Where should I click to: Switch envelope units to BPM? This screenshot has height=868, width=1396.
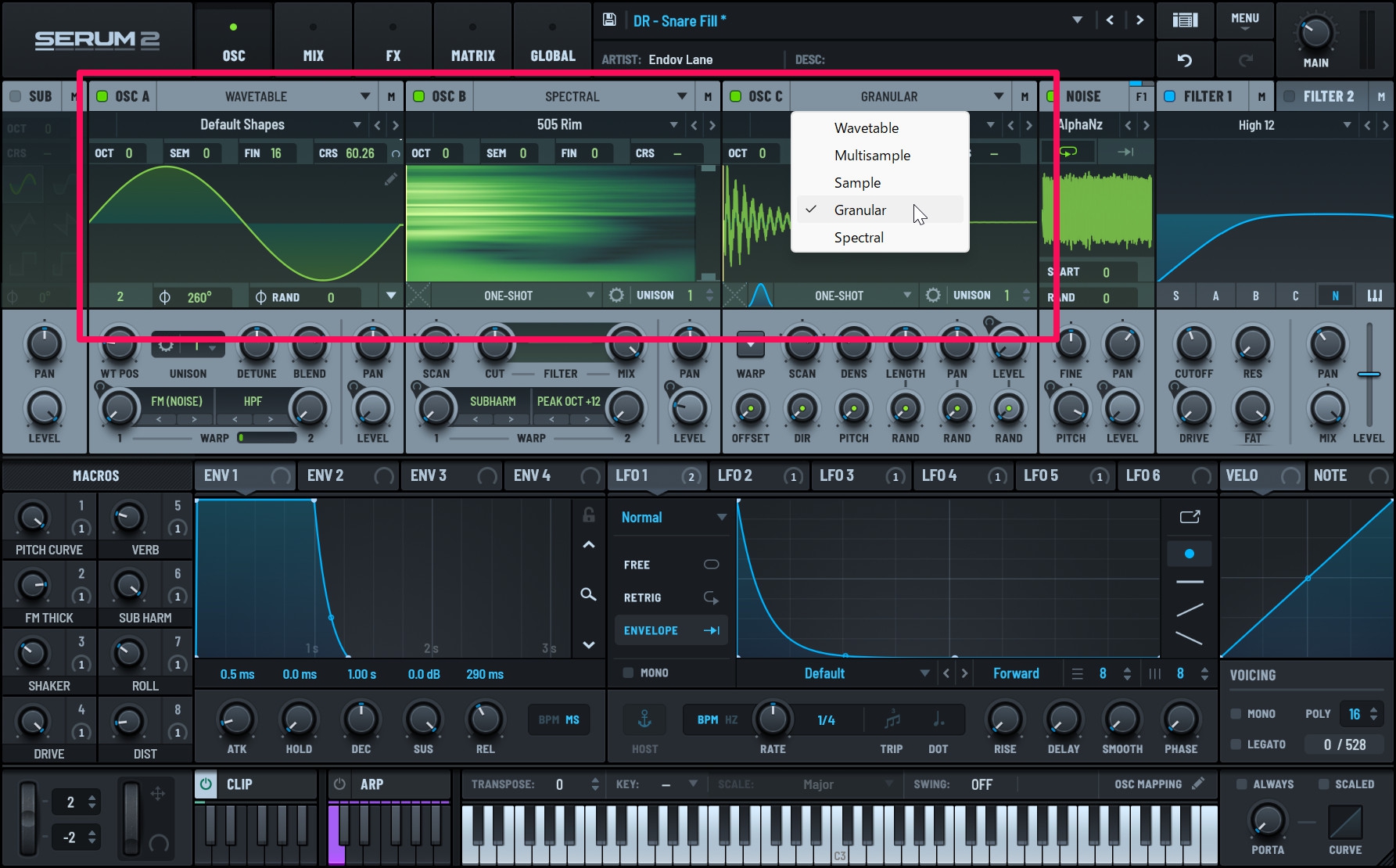548,719
